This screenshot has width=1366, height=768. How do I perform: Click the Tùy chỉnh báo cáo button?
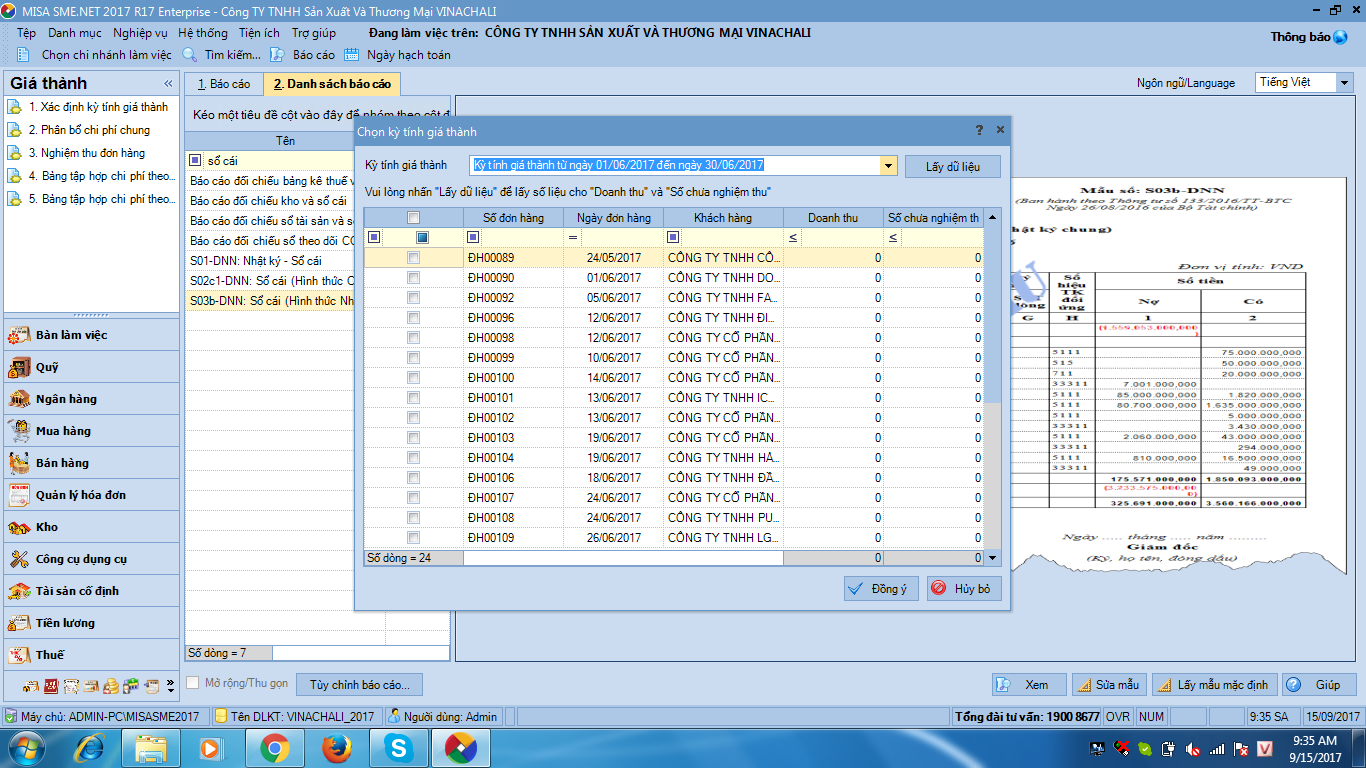tap(360, 685)
